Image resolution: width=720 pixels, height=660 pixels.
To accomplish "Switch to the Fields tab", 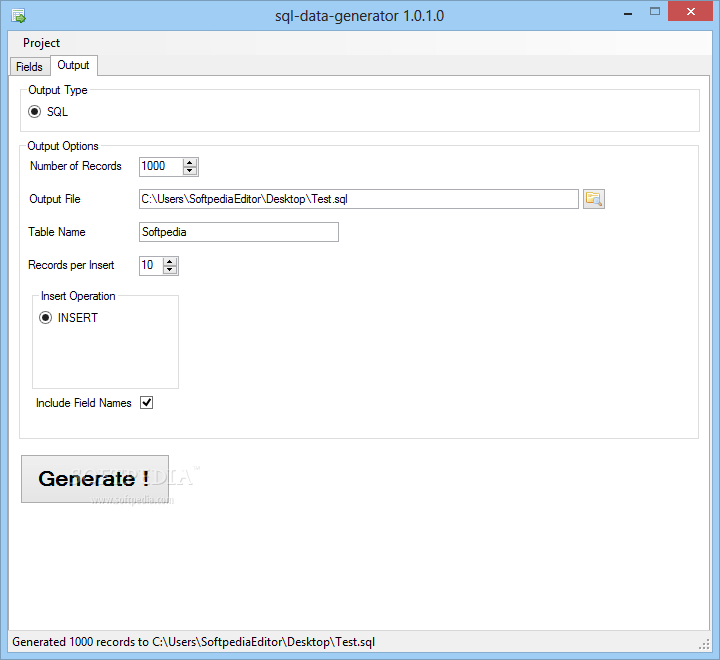I will click(29, 67).
